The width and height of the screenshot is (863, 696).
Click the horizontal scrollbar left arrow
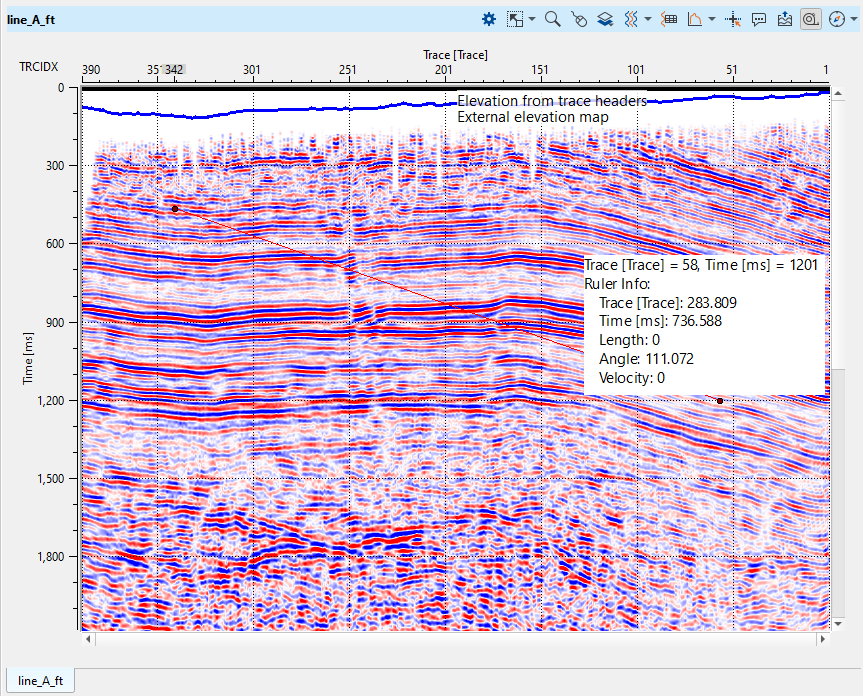click(x=88, y=637)
